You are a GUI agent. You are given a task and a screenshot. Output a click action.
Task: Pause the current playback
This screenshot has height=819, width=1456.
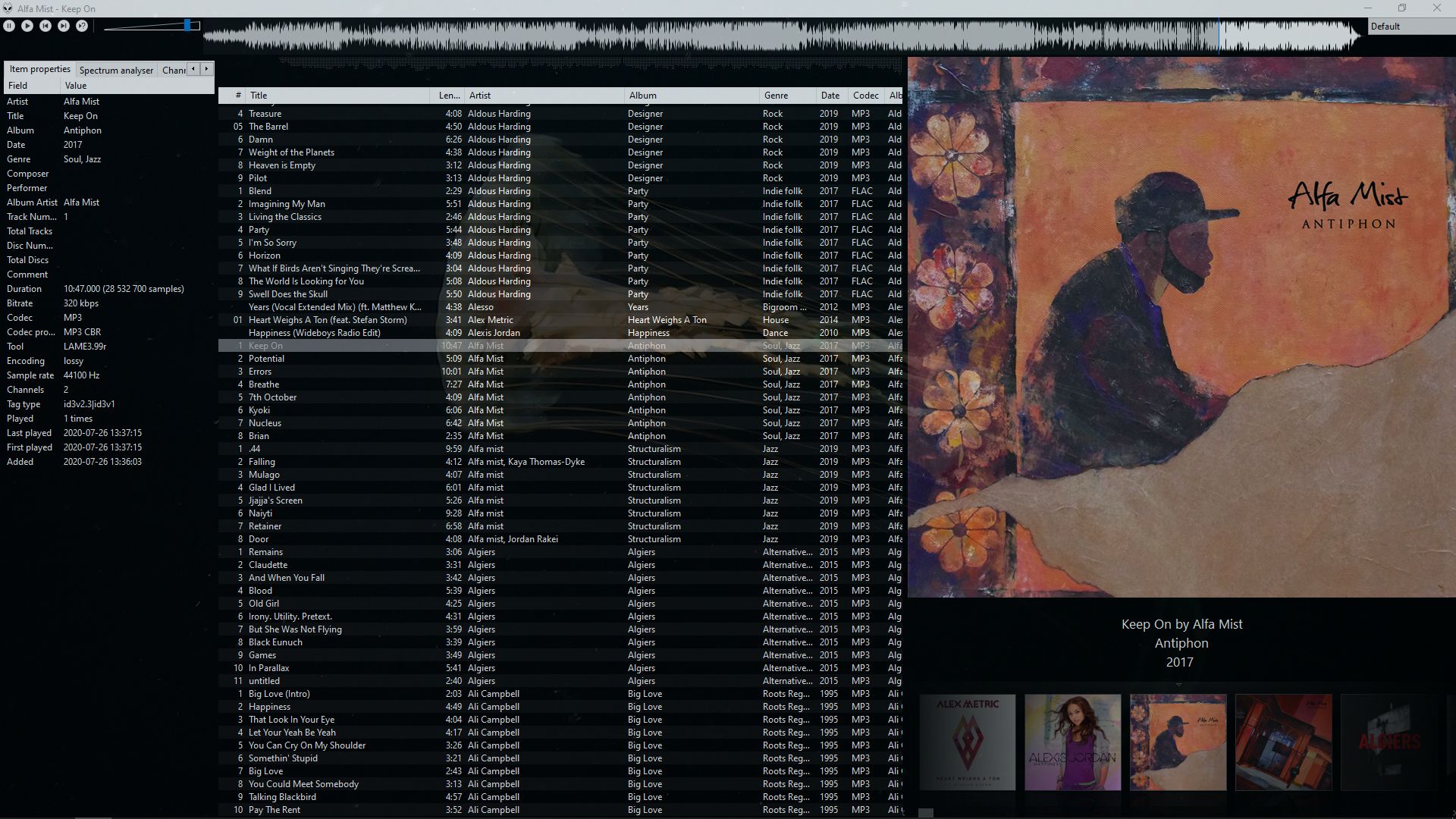click(x=9, y=25)
